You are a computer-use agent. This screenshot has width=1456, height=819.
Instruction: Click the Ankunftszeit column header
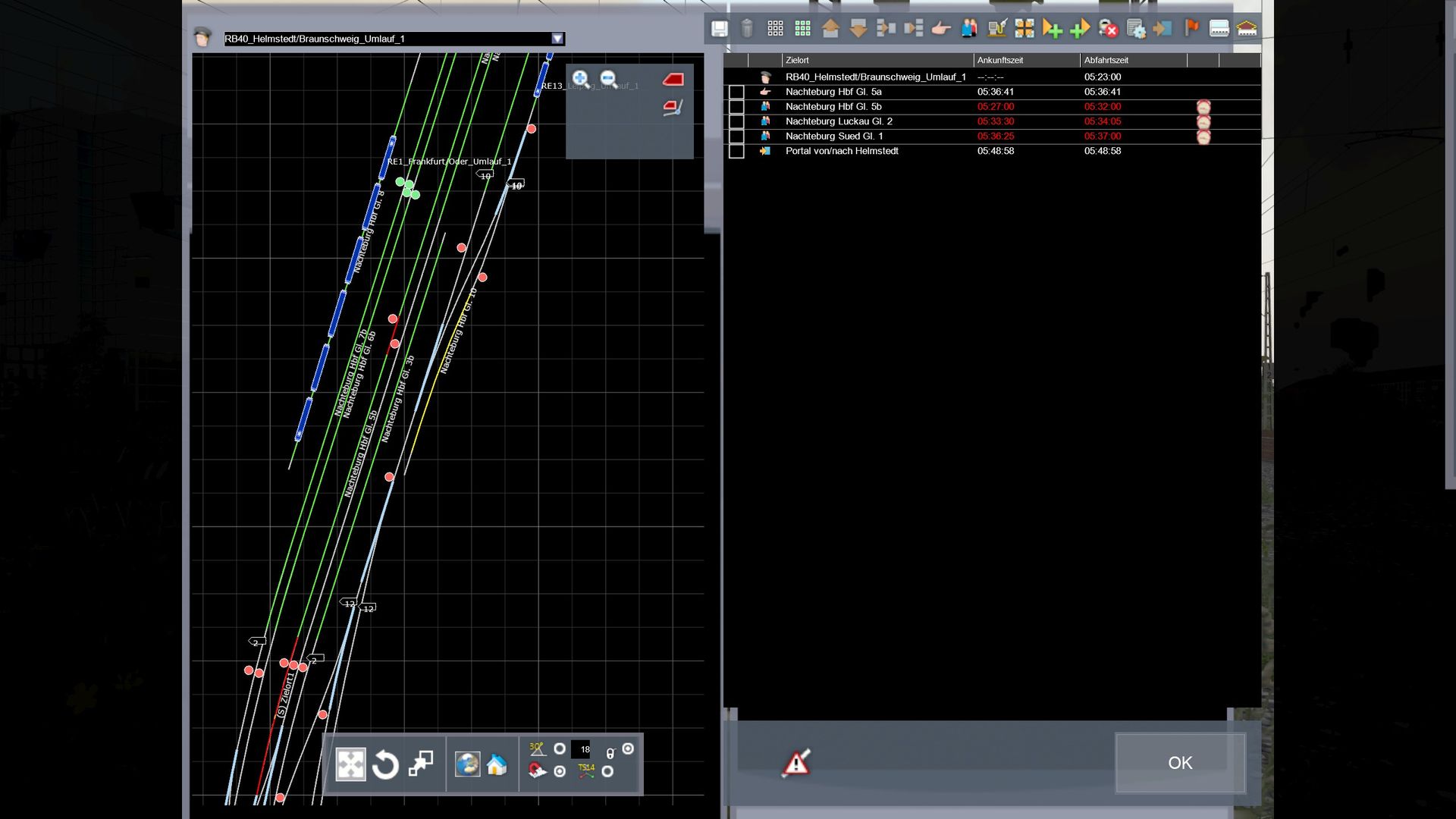tap(1000, 60)
